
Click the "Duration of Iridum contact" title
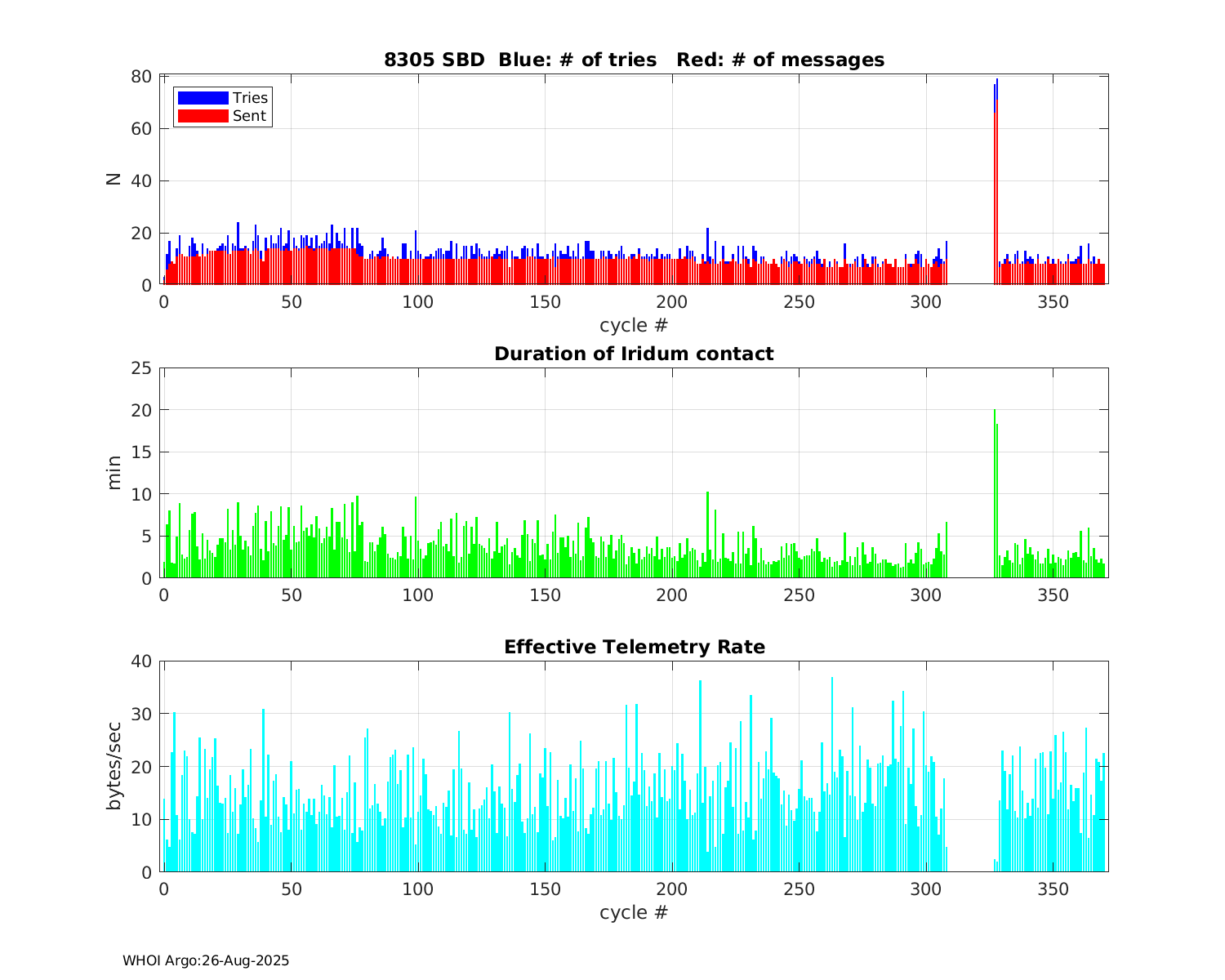click(634, 354)
